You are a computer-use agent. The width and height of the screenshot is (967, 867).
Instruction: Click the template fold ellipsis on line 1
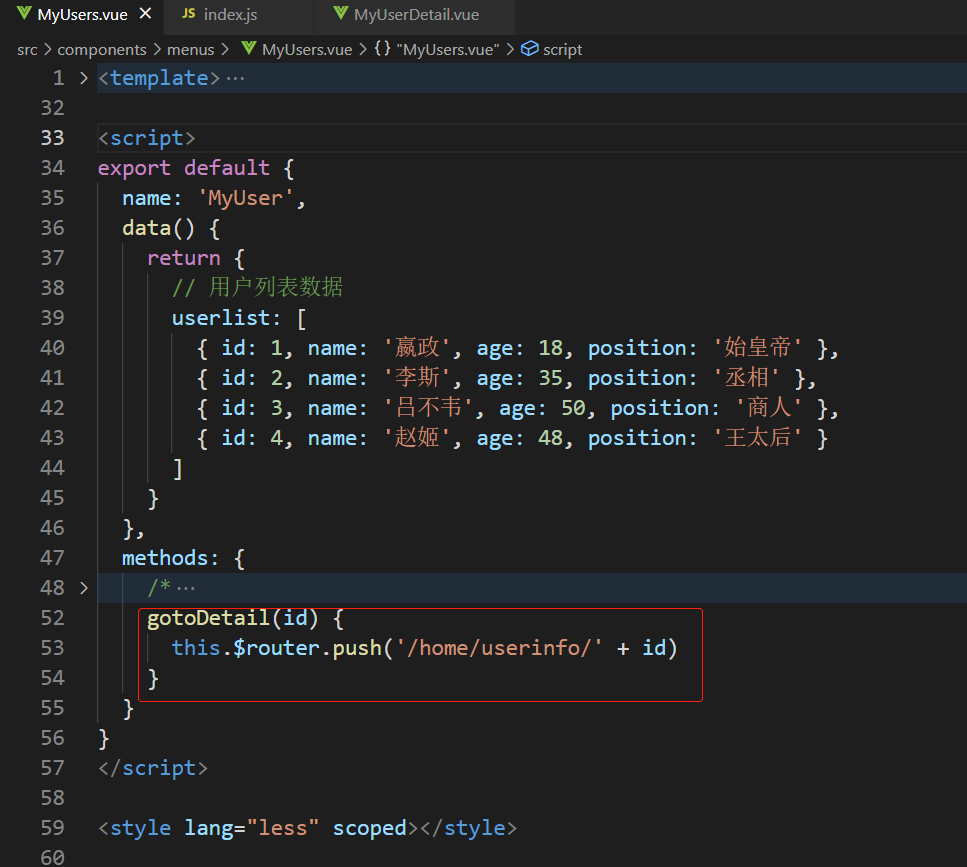pyautogui.click(x=235, y=79)
